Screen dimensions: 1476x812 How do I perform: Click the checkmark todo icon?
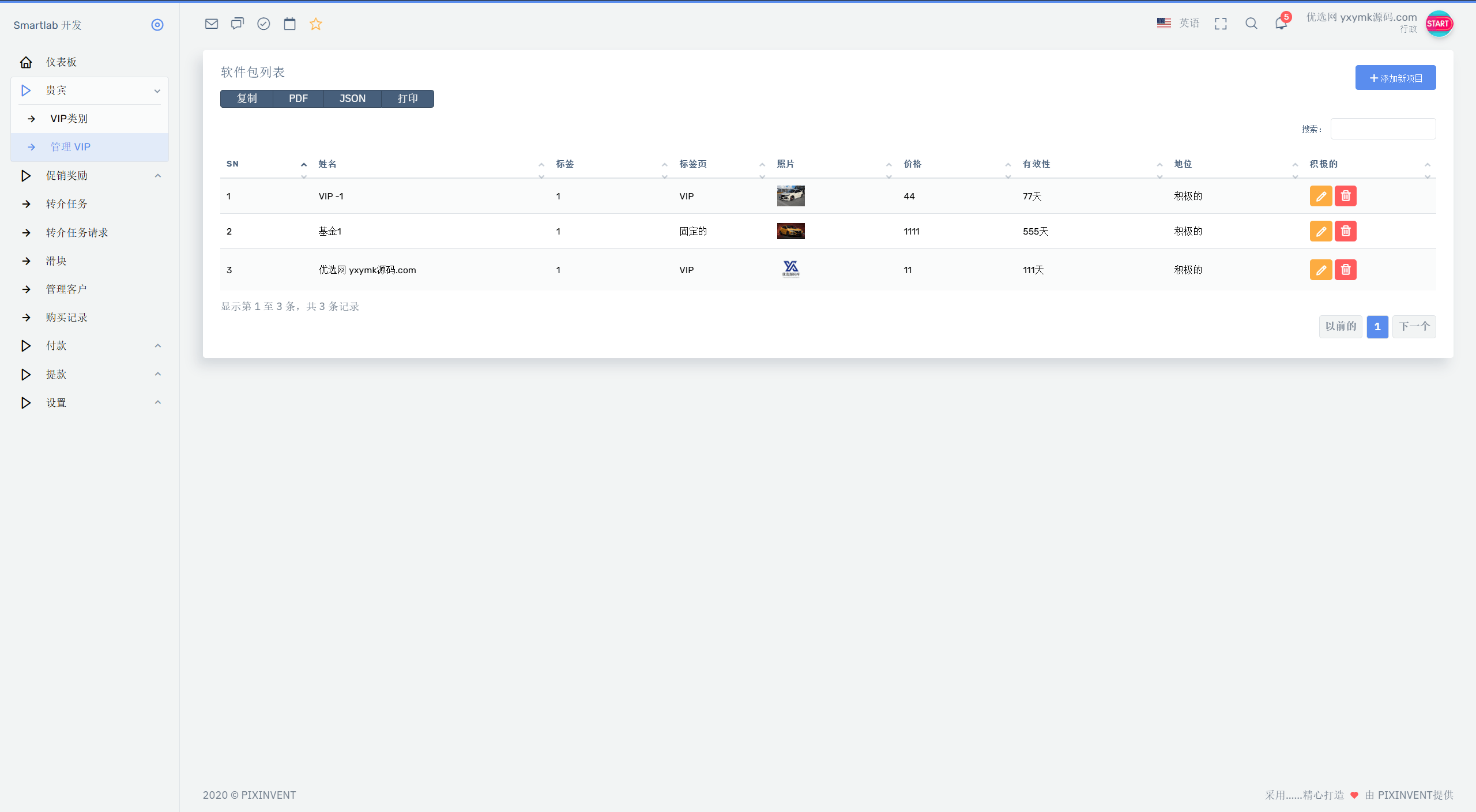[263, 24]
